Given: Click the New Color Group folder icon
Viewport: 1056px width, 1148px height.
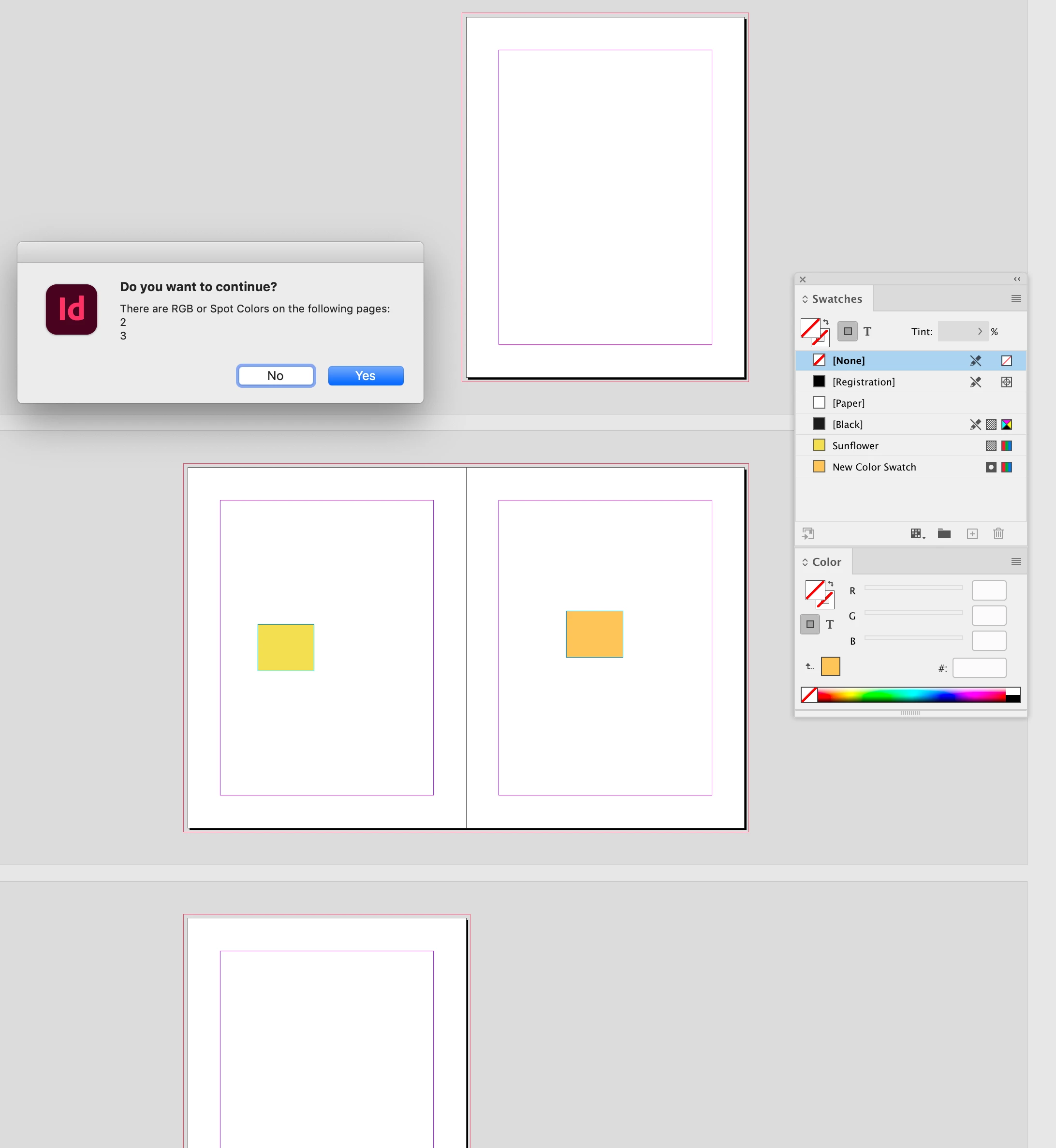Looking at the screenshot, I should (944, 534).
